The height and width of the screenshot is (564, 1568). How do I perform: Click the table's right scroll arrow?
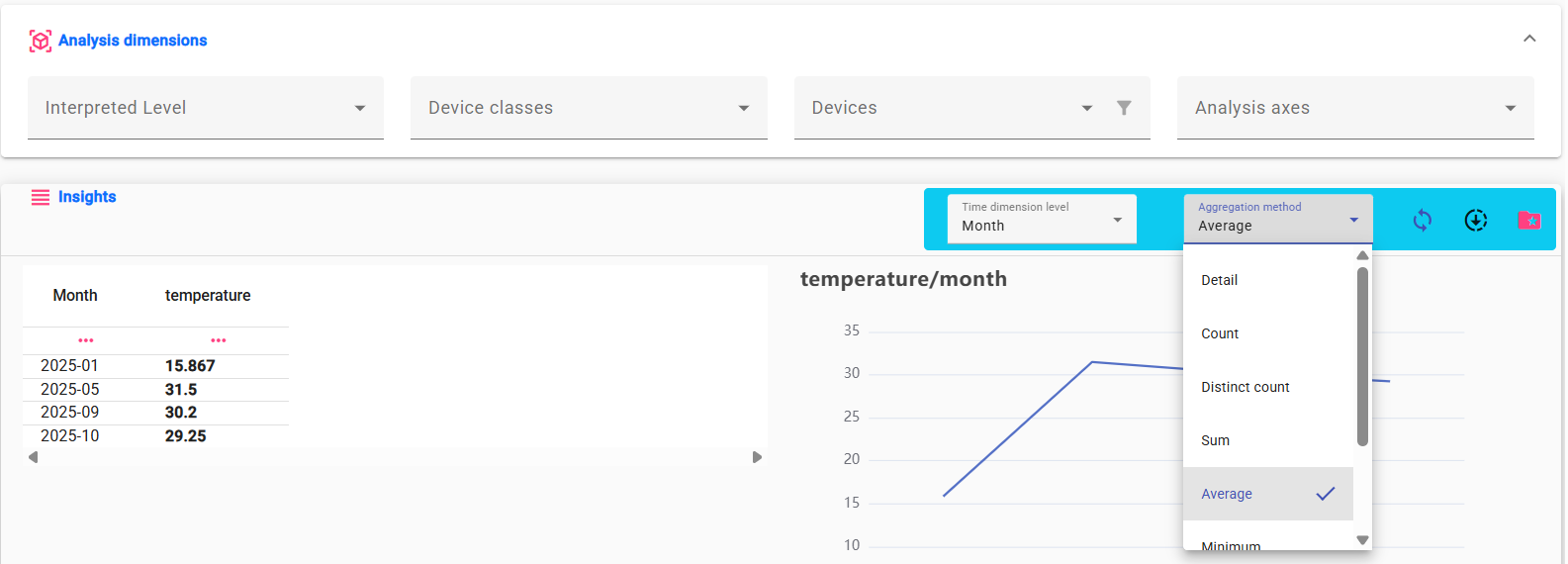point(757,457)
